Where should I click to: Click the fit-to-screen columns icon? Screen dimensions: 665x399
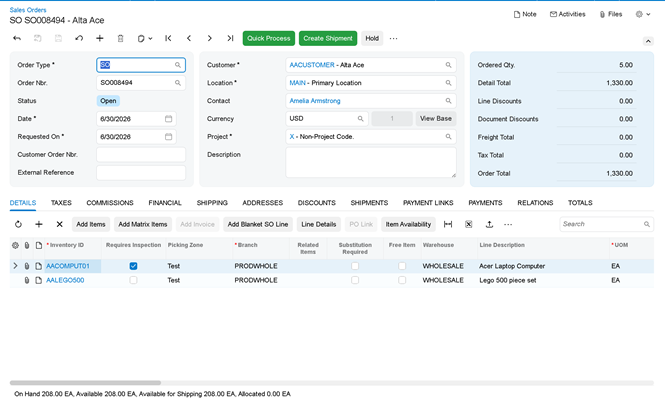[448, 224]
